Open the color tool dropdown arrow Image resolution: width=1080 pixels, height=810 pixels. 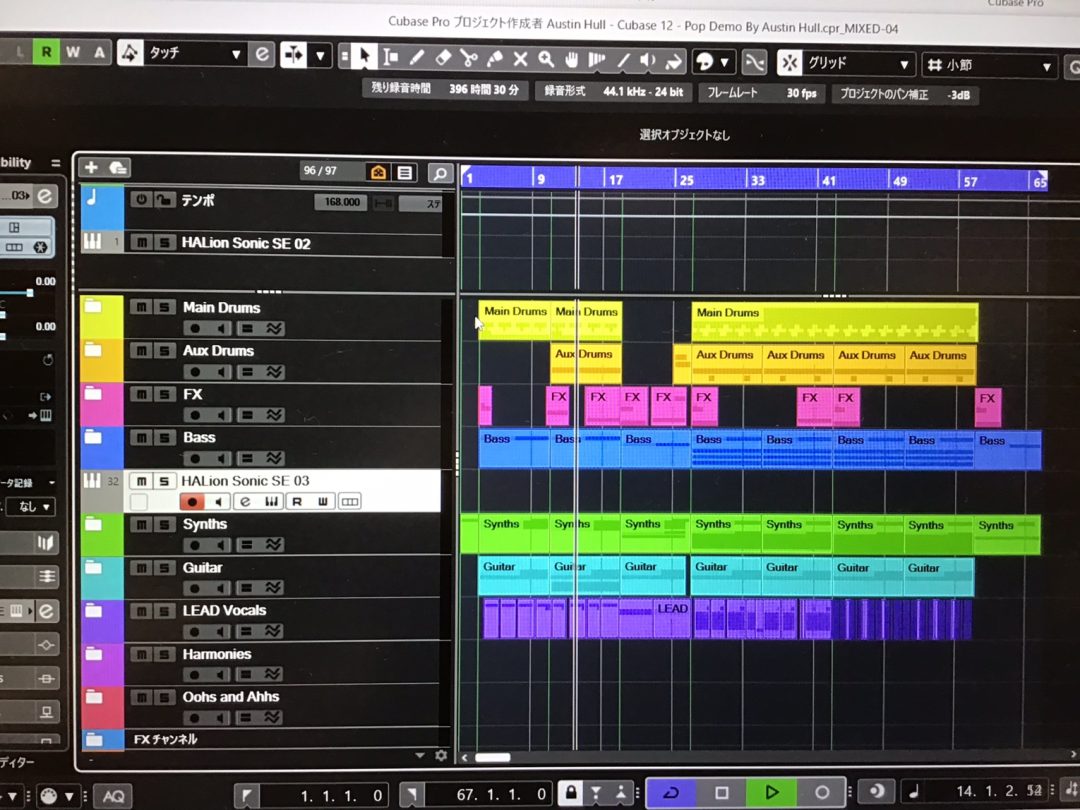(724, 63)
